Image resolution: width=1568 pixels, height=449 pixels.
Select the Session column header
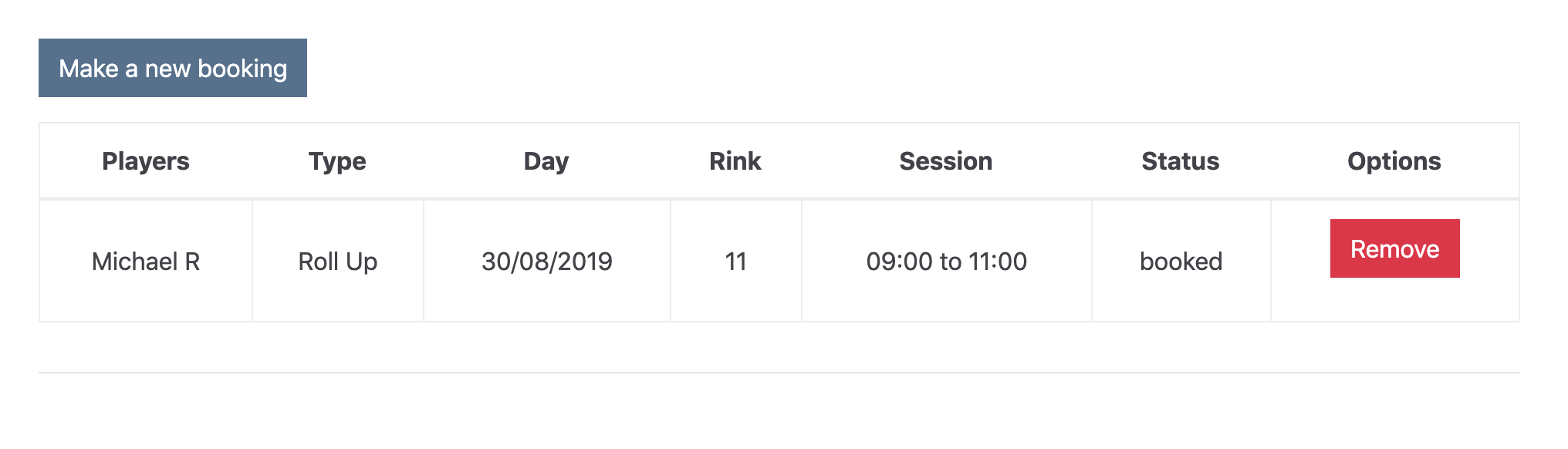(x=946, y=161)
